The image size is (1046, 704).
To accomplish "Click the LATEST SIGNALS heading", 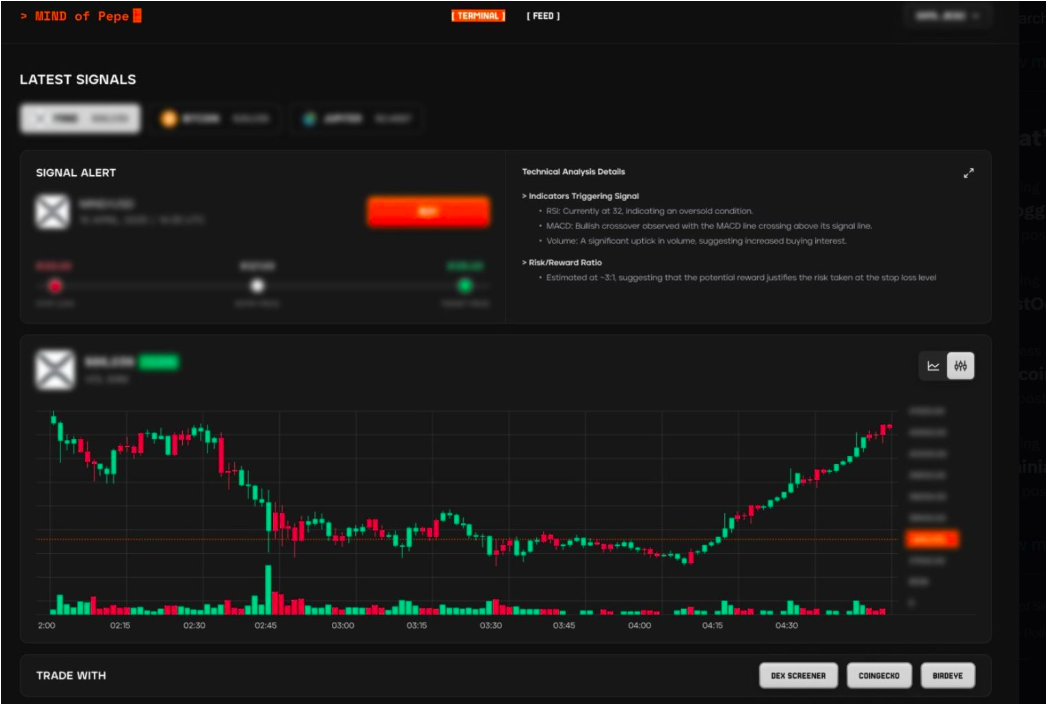I will (x=78, y=79).
